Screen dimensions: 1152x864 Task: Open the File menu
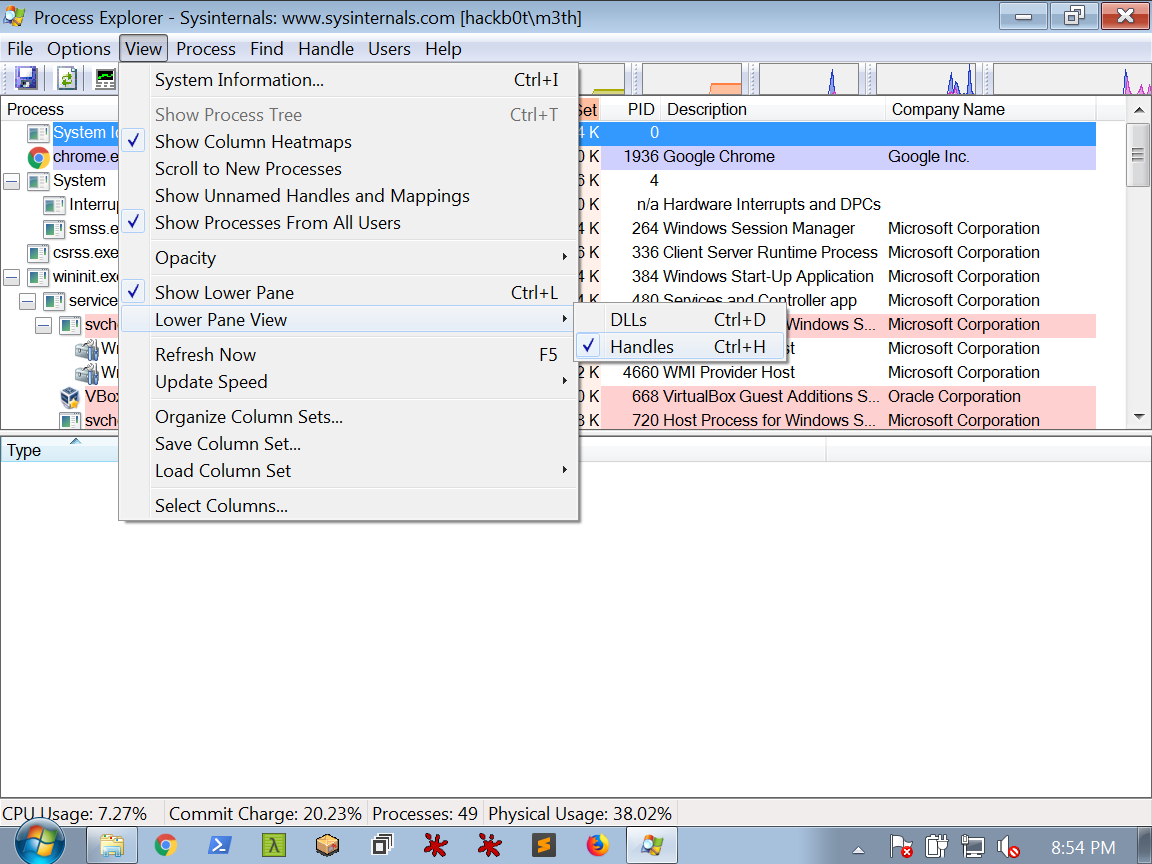[20, 49]
